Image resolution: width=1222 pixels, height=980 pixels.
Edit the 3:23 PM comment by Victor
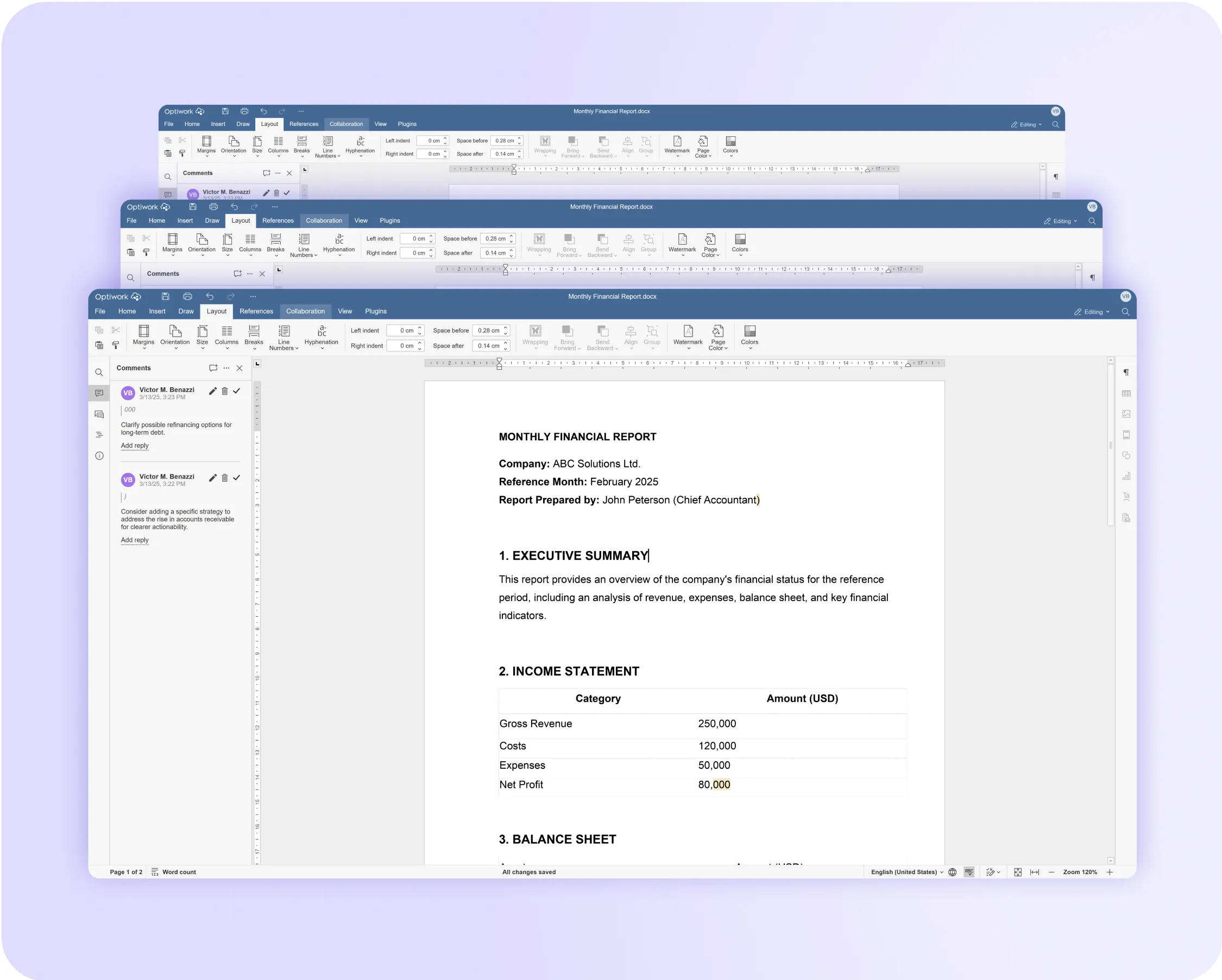click(x=212, y=391)
